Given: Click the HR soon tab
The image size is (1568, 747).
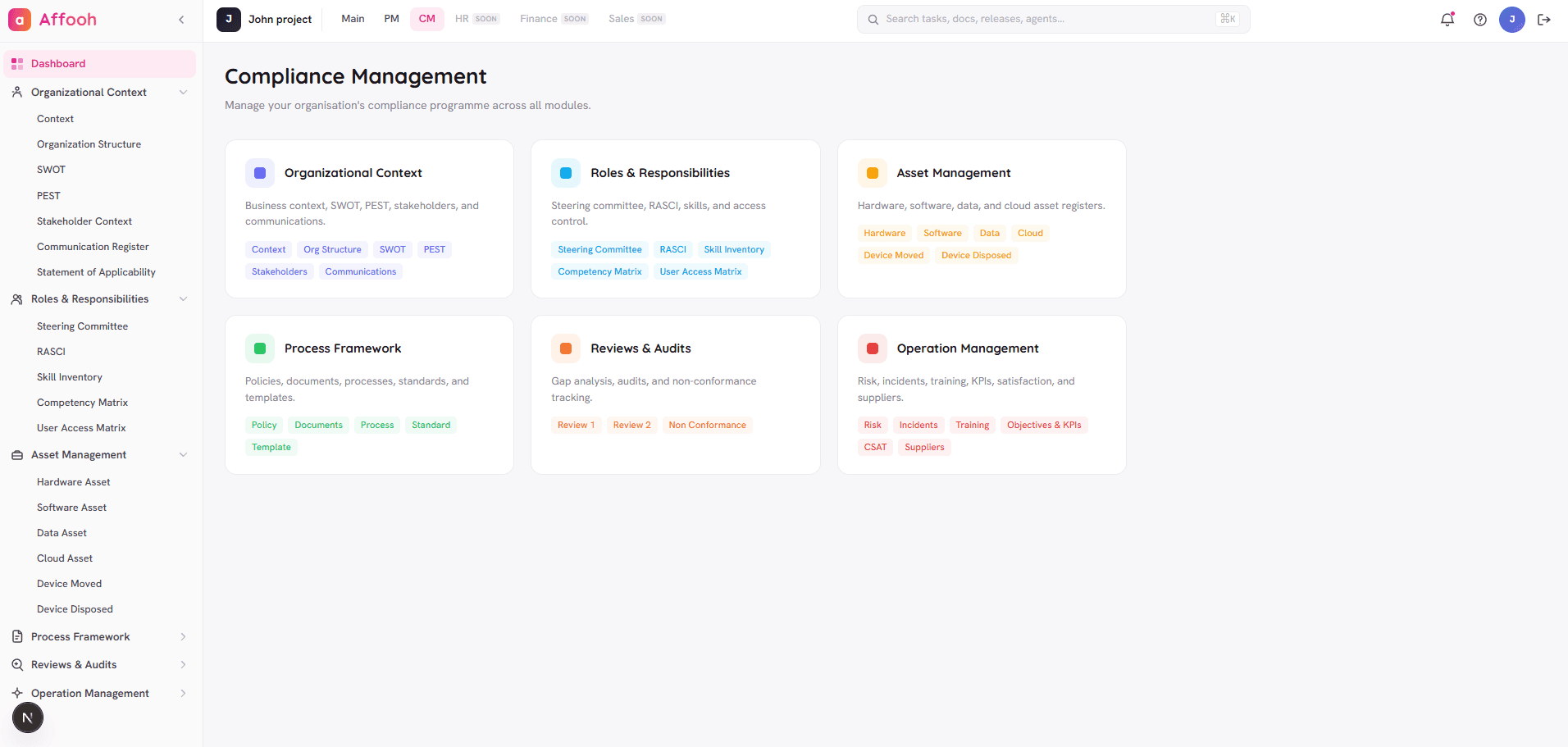Looking at the screenshot, I should tap(476, 19).
